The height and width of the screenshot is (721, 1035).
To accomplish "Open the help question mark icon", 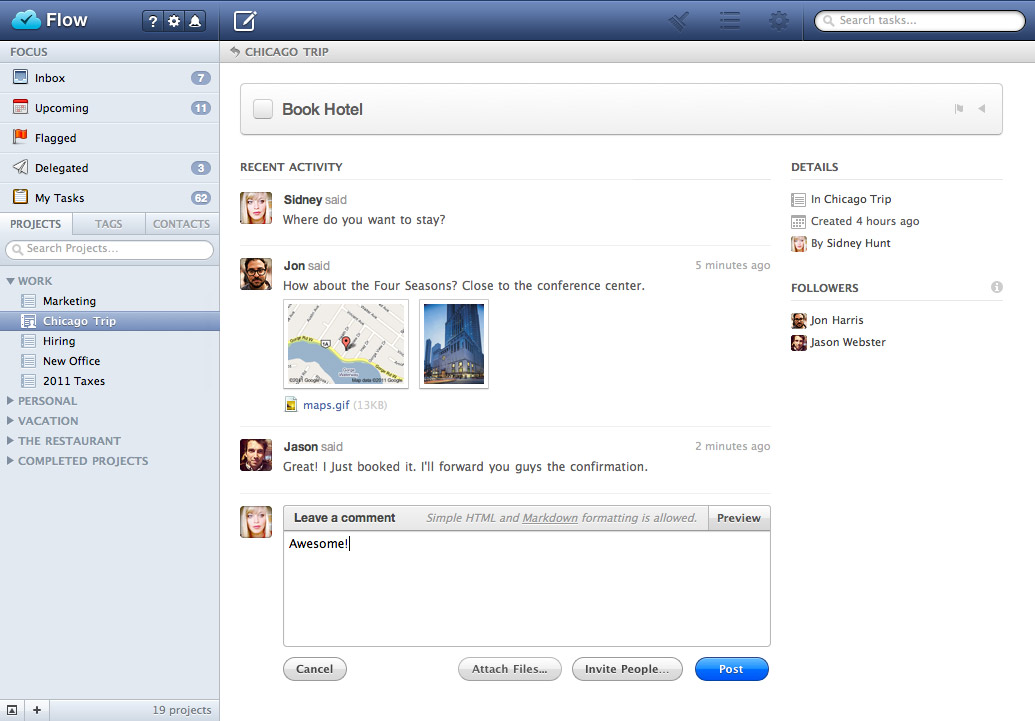I will tap(152, 21).
